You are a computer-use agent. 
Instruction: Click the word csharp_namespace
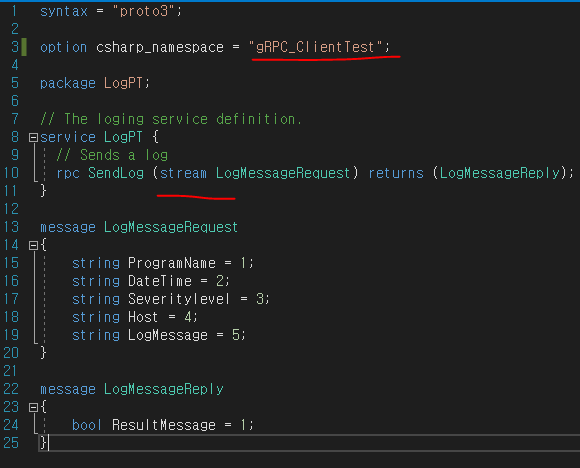coord(160,47)
